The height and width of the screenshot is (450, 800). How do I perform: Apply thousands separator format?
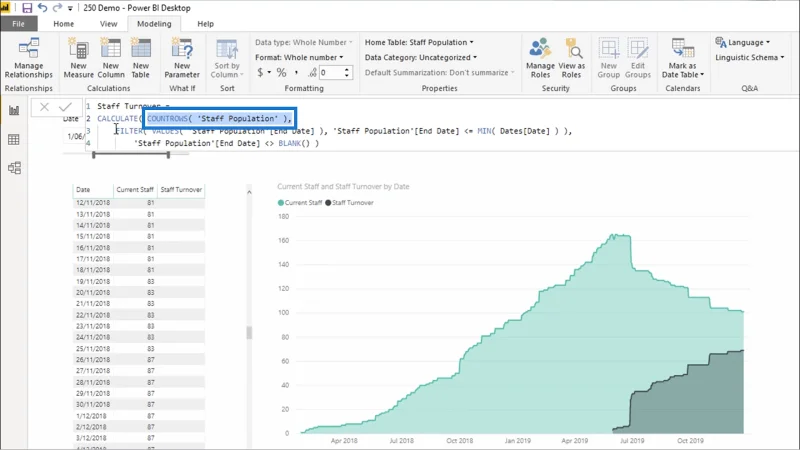click(296, 72)
